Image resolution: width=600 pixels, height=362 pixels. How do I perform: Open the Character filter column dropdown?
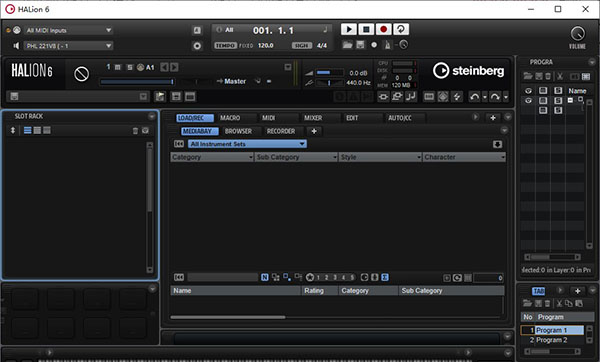click(x=502, y=157)
